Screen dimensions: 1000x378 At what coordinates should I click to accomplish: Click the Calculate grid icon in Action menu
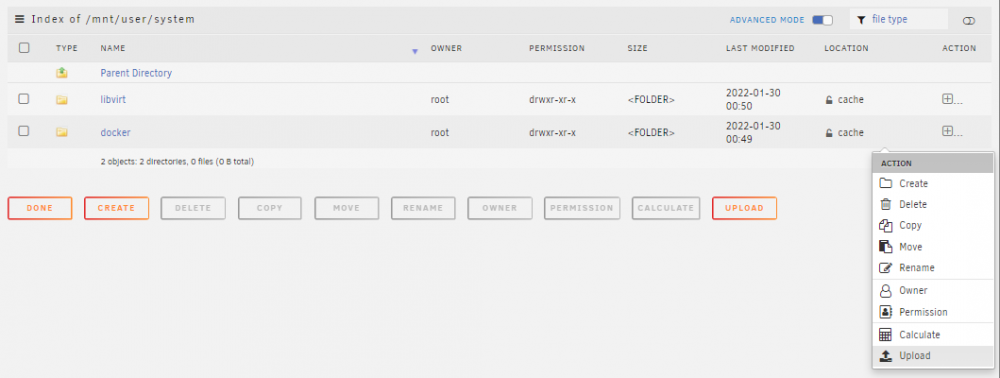pyautogui.click(x=885, y=335)
